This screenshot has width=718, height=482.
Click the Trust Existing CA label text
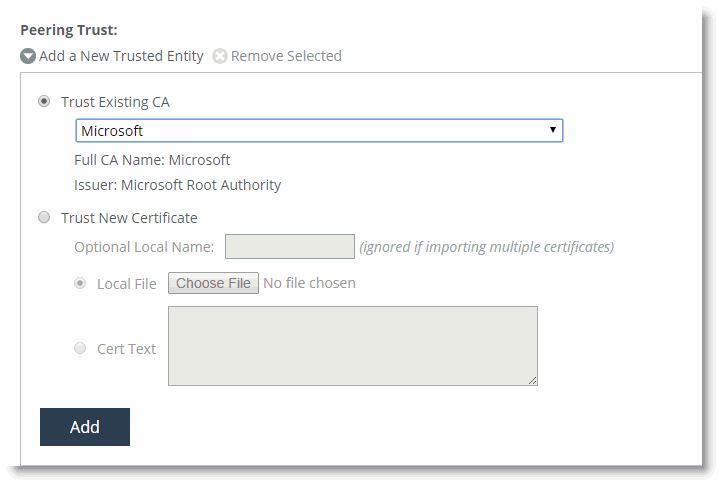tap(115, 102)
